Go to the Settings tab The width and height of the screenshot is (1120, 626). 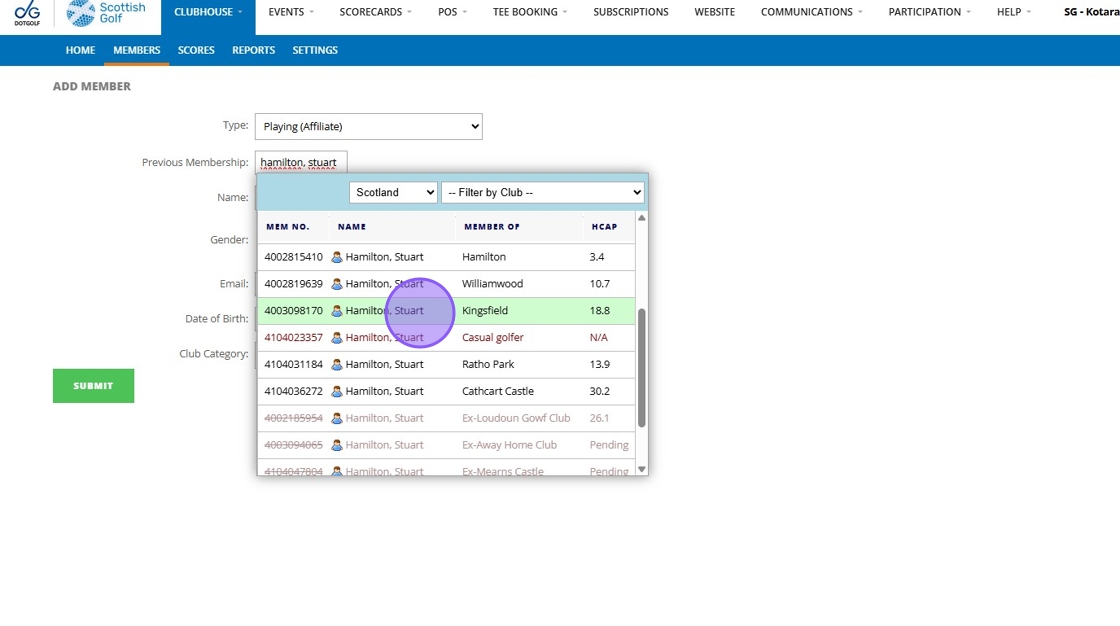[x=315, y=50]
